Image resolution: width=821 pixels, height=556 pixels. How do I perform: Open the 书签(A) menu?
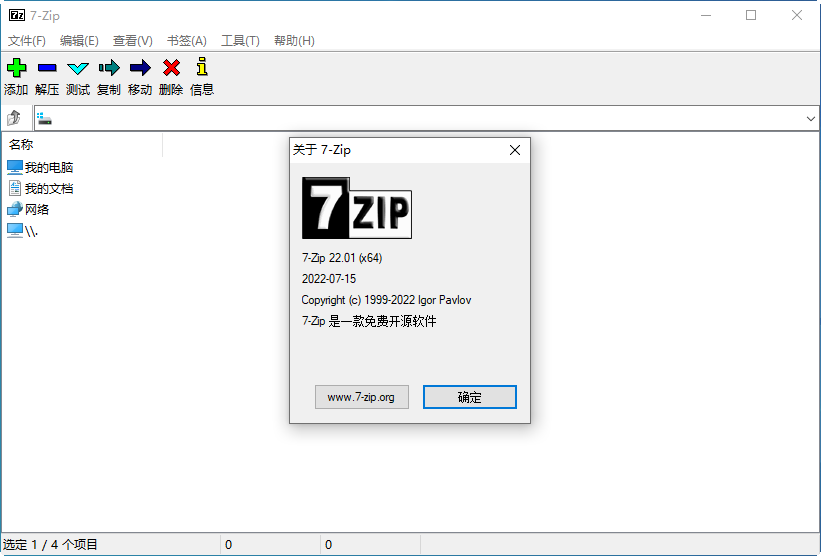coord(187,41)
